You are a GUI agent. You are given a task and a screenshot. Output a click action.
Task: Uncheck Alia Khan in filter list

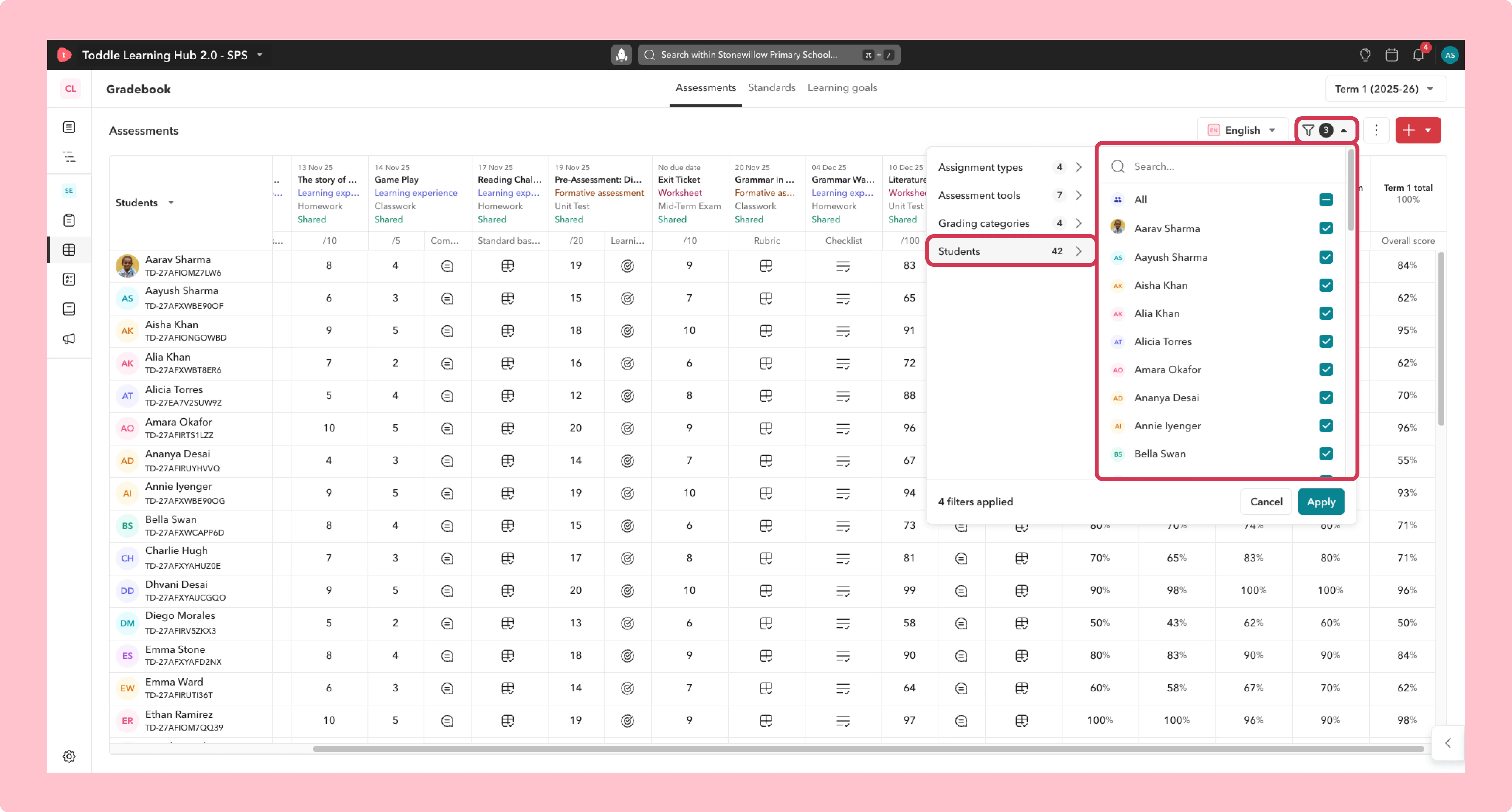click(1326, 313)
